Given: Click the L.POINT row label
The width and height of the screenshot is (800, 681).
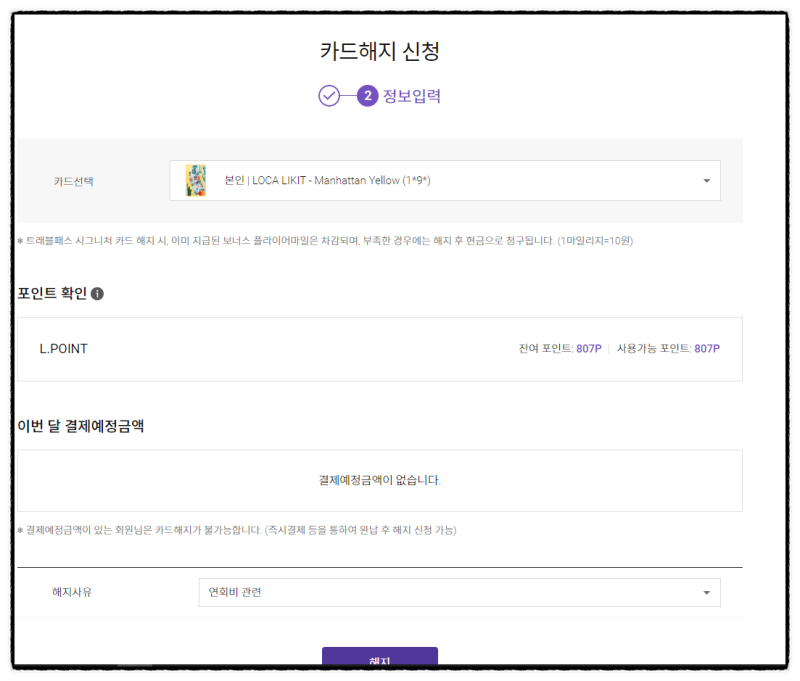Looking at the screenshot, I should (63, 349).
